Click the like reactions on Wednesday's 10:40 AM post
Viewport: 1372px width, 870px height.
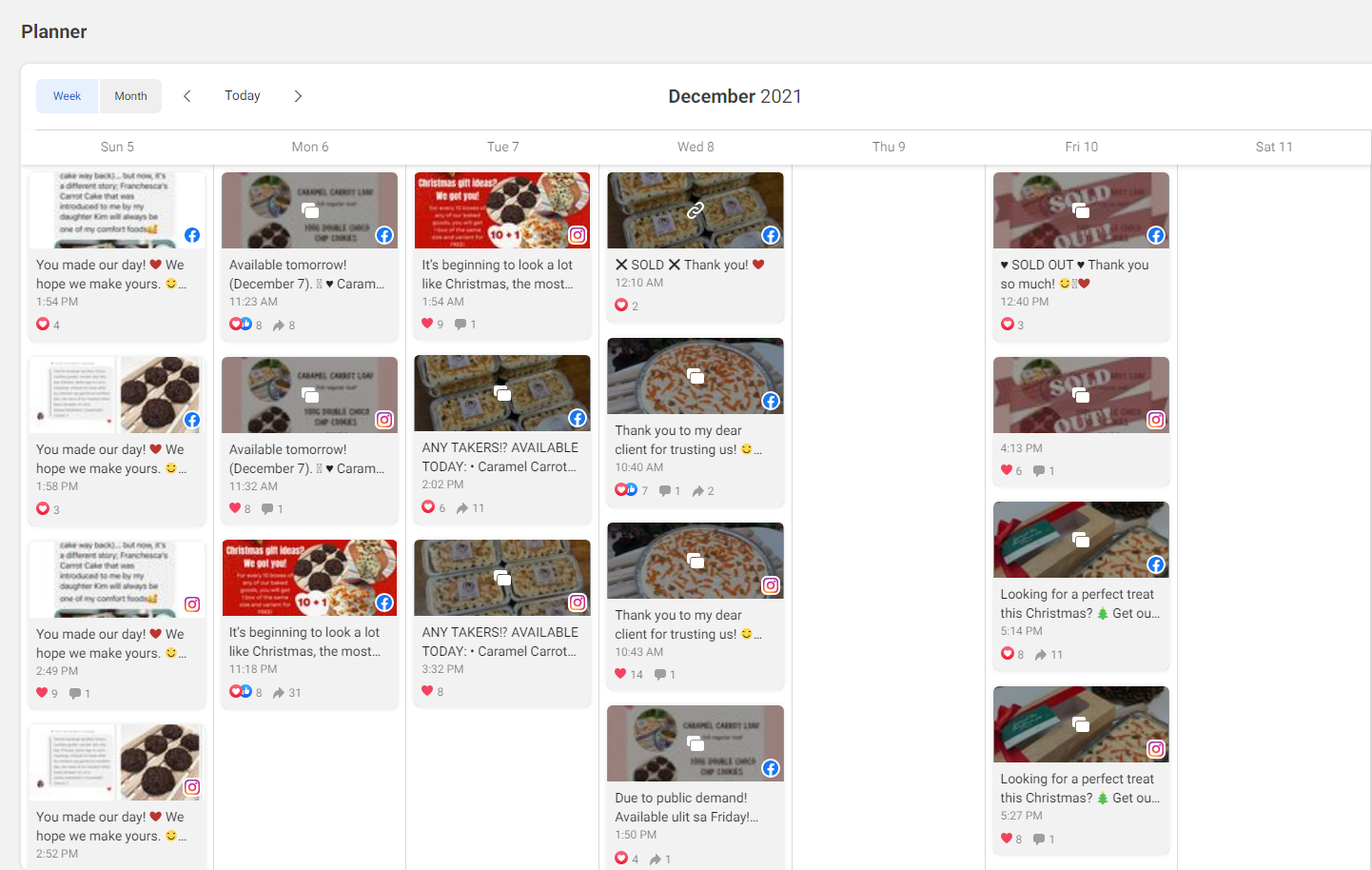click(626, 490)
